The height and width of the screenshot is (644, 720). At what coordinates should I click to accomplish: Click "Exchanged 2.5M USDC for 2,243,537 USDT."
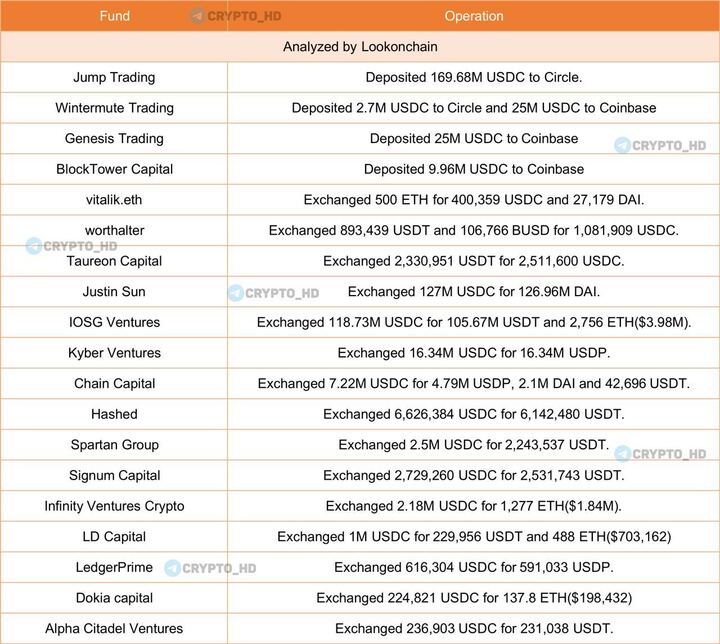474,445
